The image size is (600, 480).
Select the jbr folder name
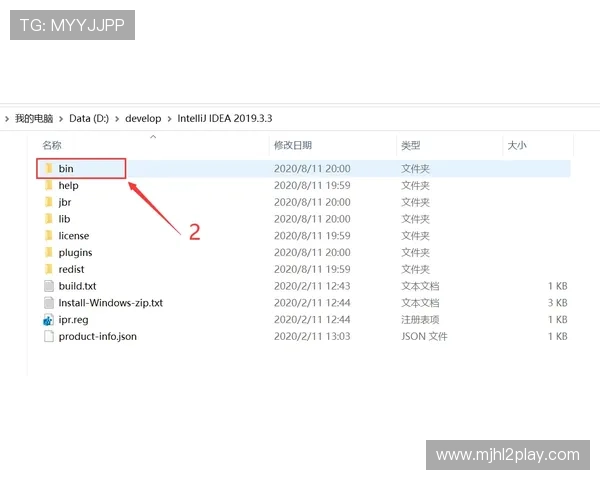[65, 202]
